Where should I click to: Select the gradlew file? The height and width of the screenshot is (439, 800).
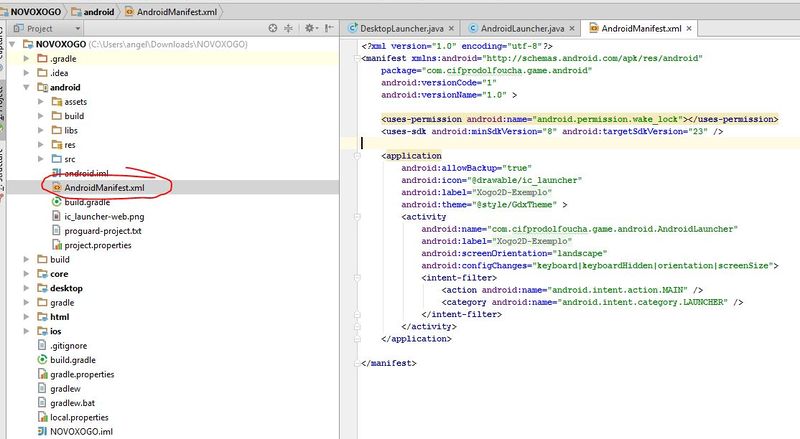[172, 388]
